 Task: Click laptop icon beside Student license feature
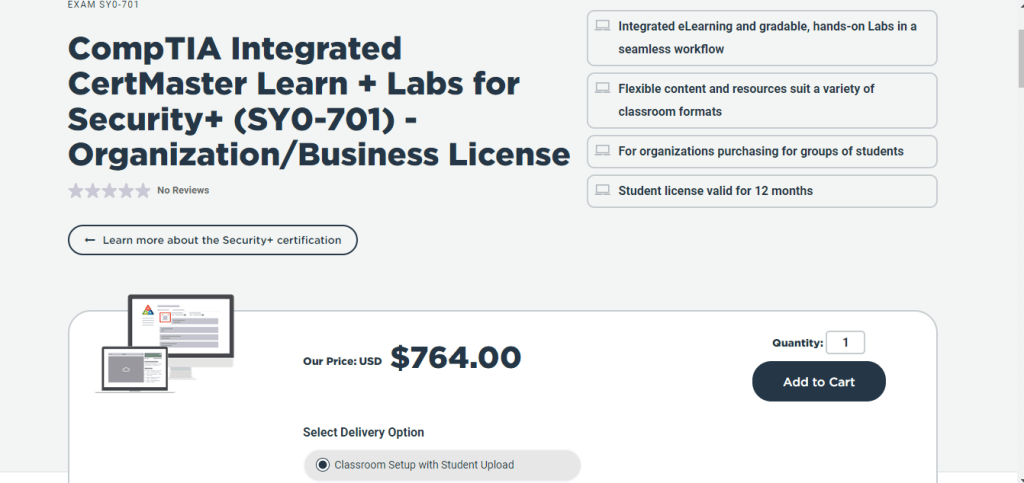tap(602, 190)
